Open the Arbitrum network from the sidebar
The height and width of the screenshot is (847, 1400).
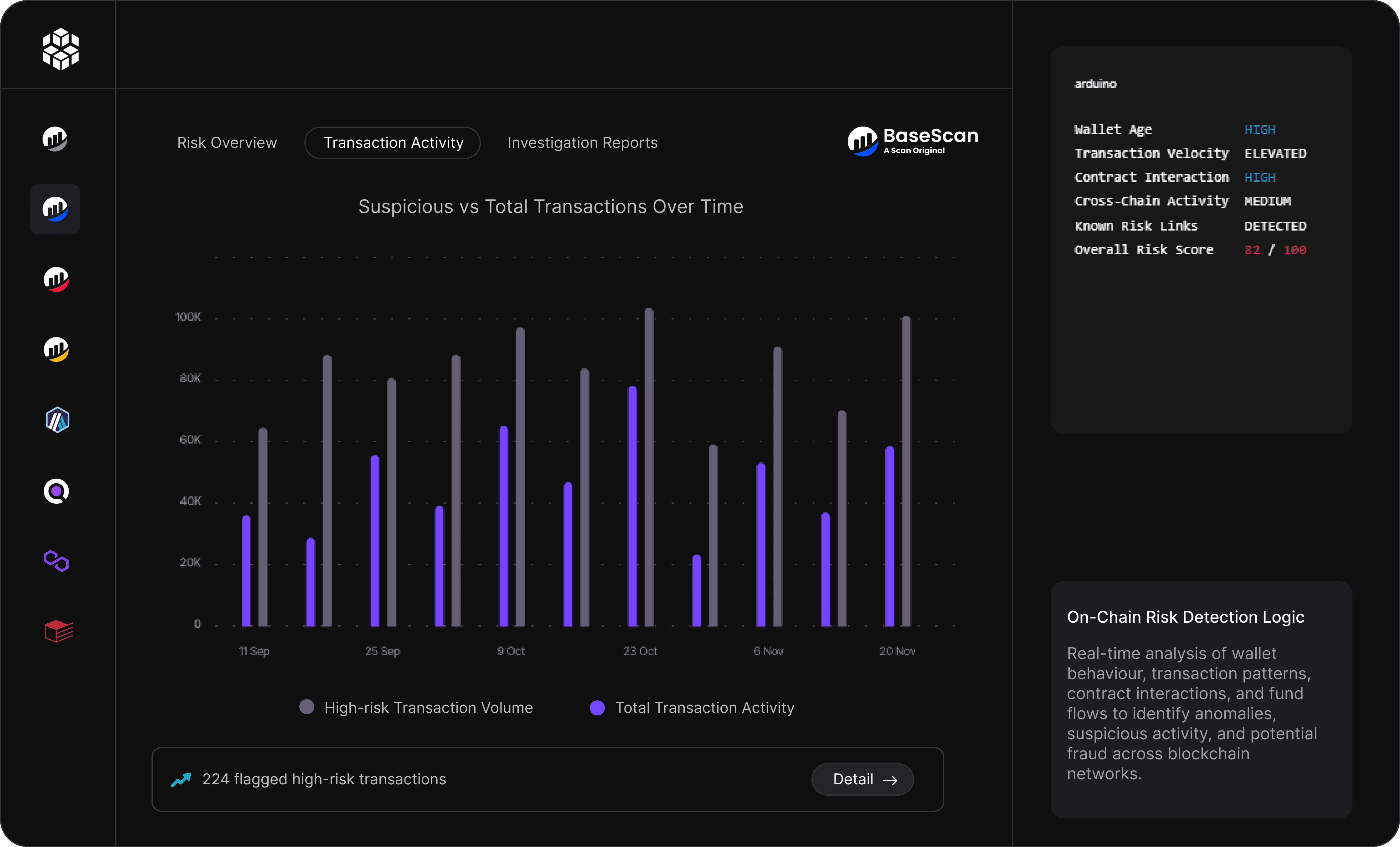(x=56, y=420)
